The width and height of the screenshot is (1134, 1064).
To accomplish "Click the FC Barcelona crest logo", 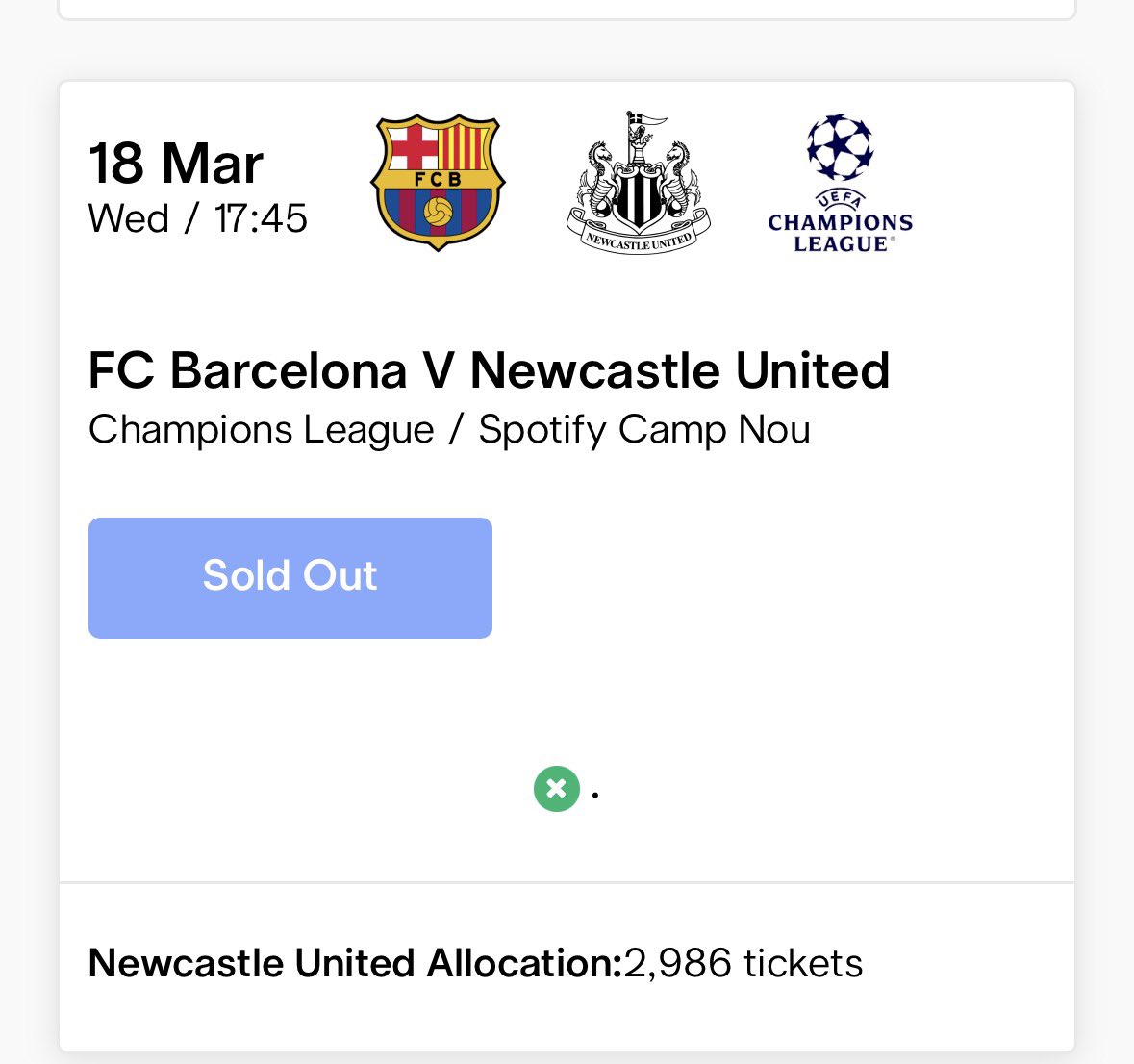I will [x=439, y=182].
